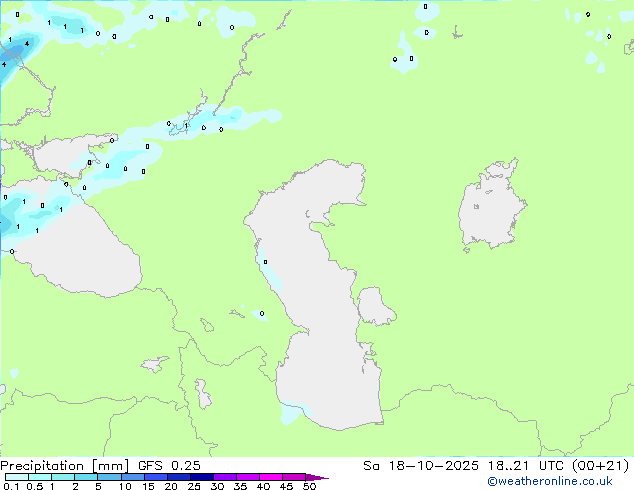Click the legend label '50'
Viewport: 634px width, 490px height.
click(x=309, y=486)
